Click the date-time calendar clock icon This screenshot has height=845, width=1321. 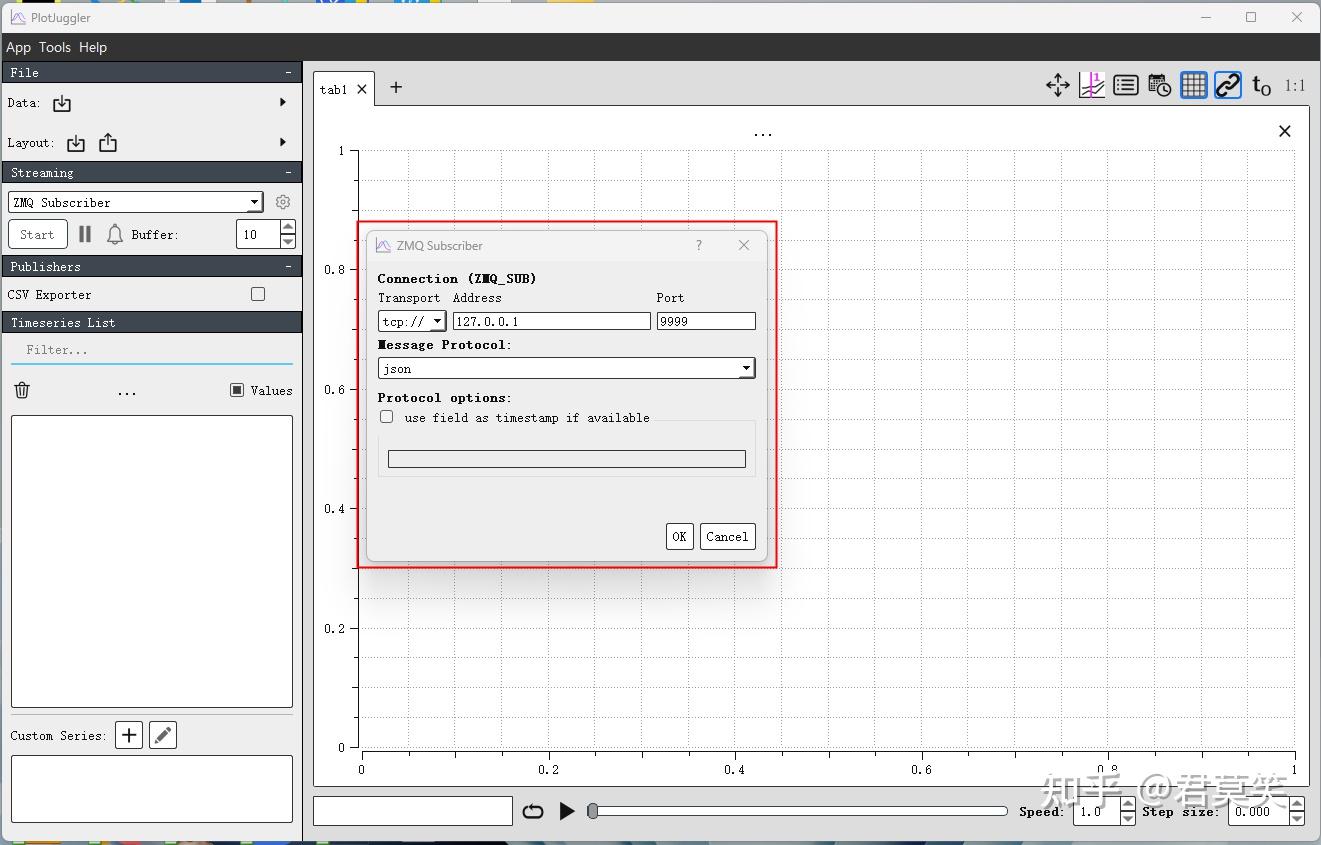click(x=1160, y=86)
